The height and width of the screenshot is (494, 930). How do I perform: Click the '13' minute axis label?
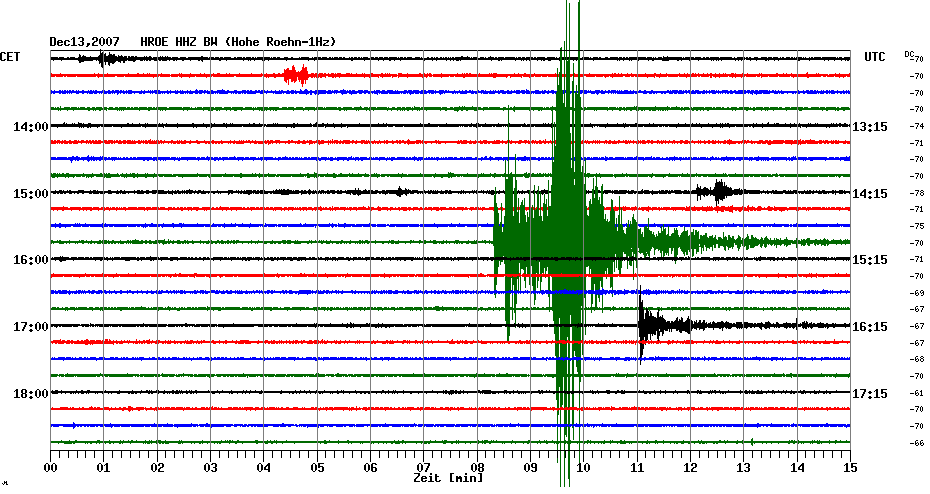point(744,468)
